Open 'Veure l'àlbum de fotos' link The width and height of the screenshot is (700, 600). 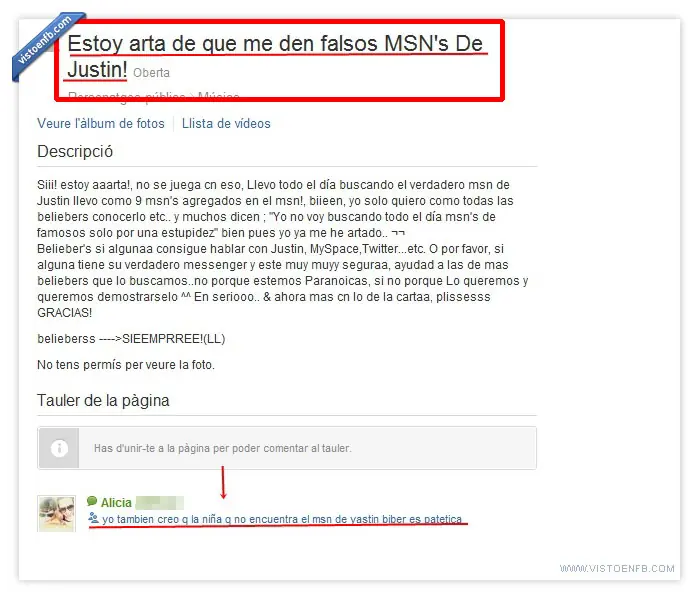pos(101,124)
